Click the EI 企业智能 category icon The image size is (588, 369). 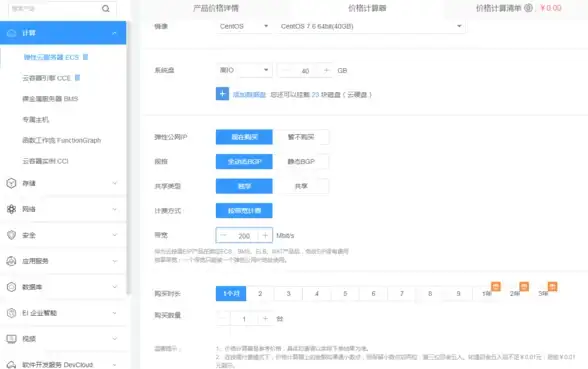point(12,313)
